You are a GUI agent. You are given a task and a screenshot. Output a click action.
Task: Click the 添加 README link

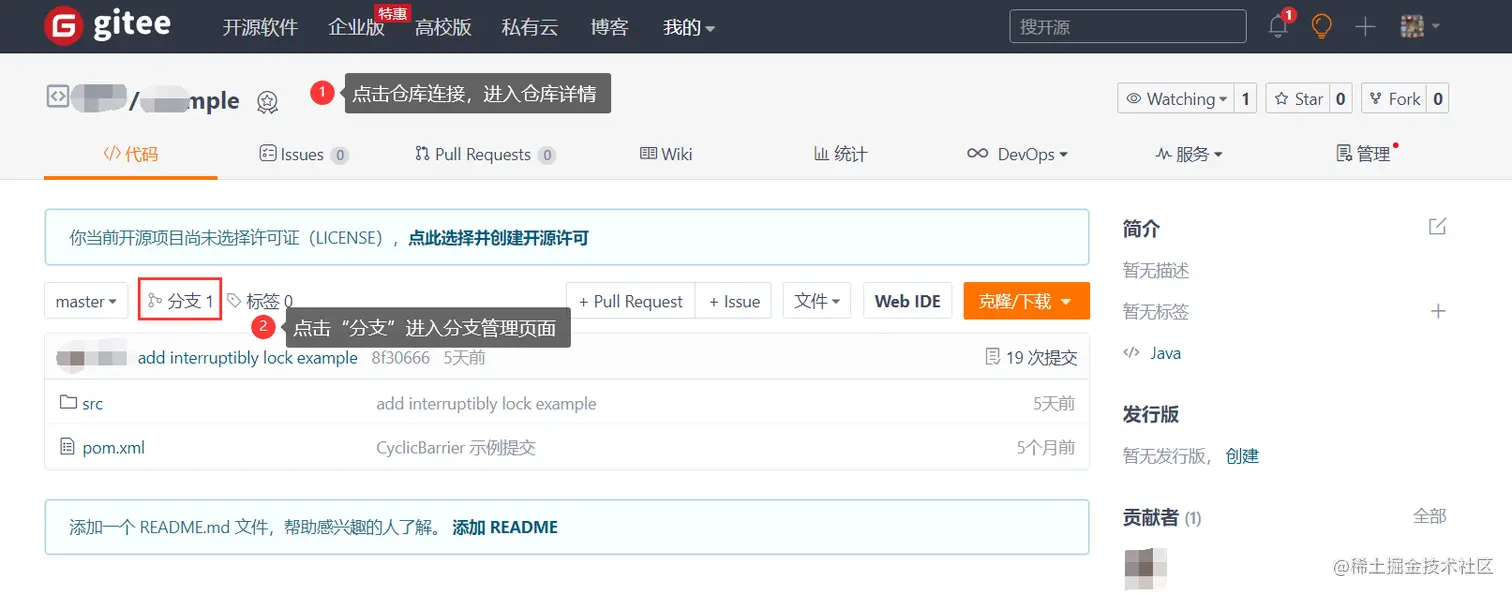pyautogui.click(x=505, y=527)
